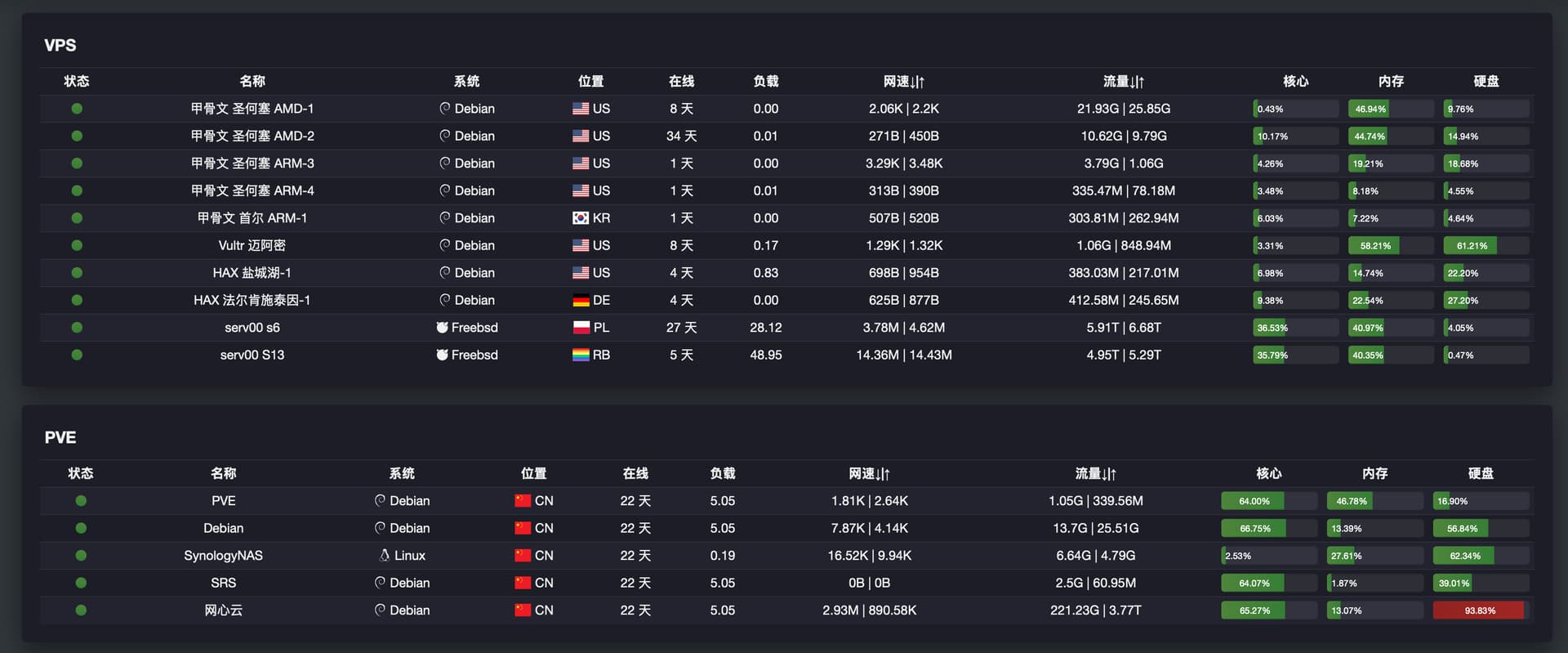The width and height of the screenshot is (1568, 653).
Task: Click green status dot for PVE row
Action: pyautogui.click(x=81, y=501)
